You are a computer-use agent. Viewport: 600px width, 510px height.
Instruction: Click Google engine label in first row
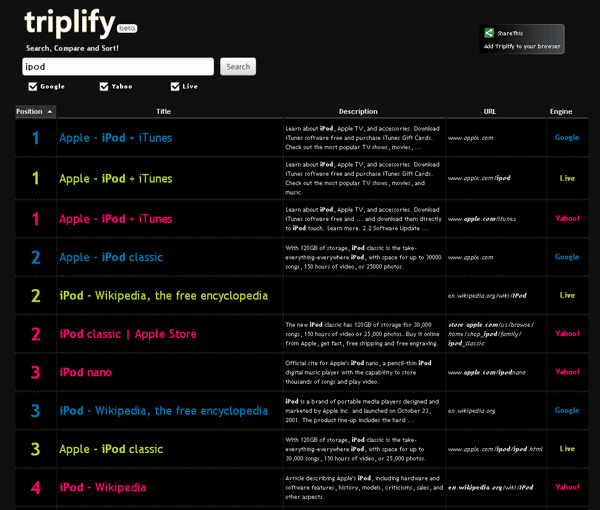click(567, 138)
